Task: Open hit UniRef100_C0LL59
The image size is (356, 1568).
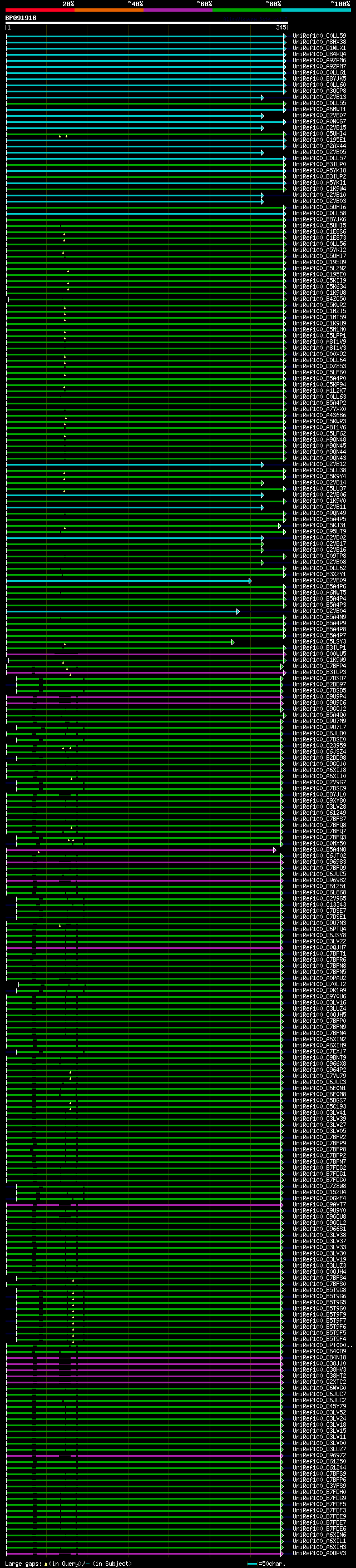Action: (x=319, y=36)
